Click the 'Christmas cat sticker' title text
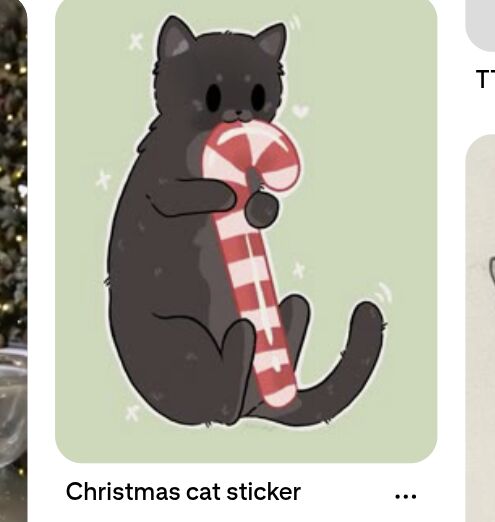 coord(183,492)
